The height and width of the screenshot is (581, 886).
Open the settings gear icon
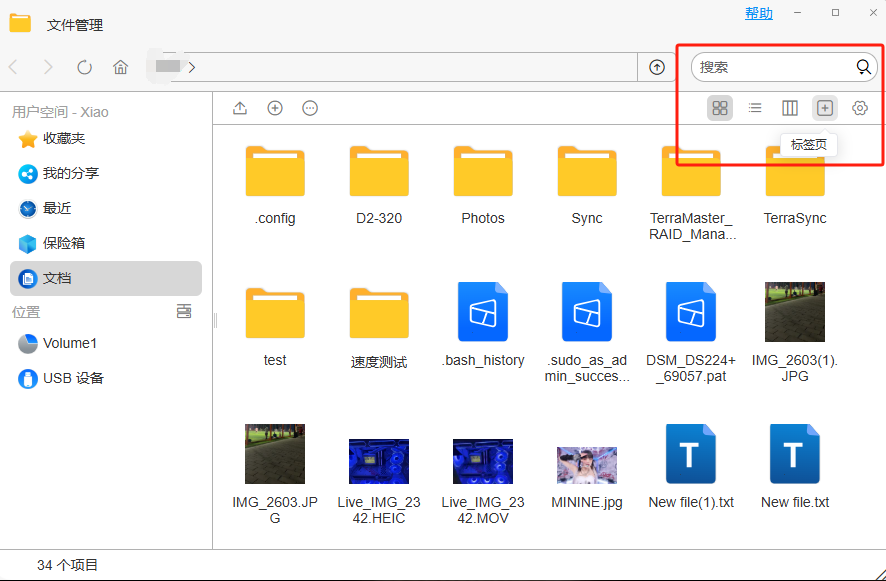pyautogui.click(x=860, y=108)
